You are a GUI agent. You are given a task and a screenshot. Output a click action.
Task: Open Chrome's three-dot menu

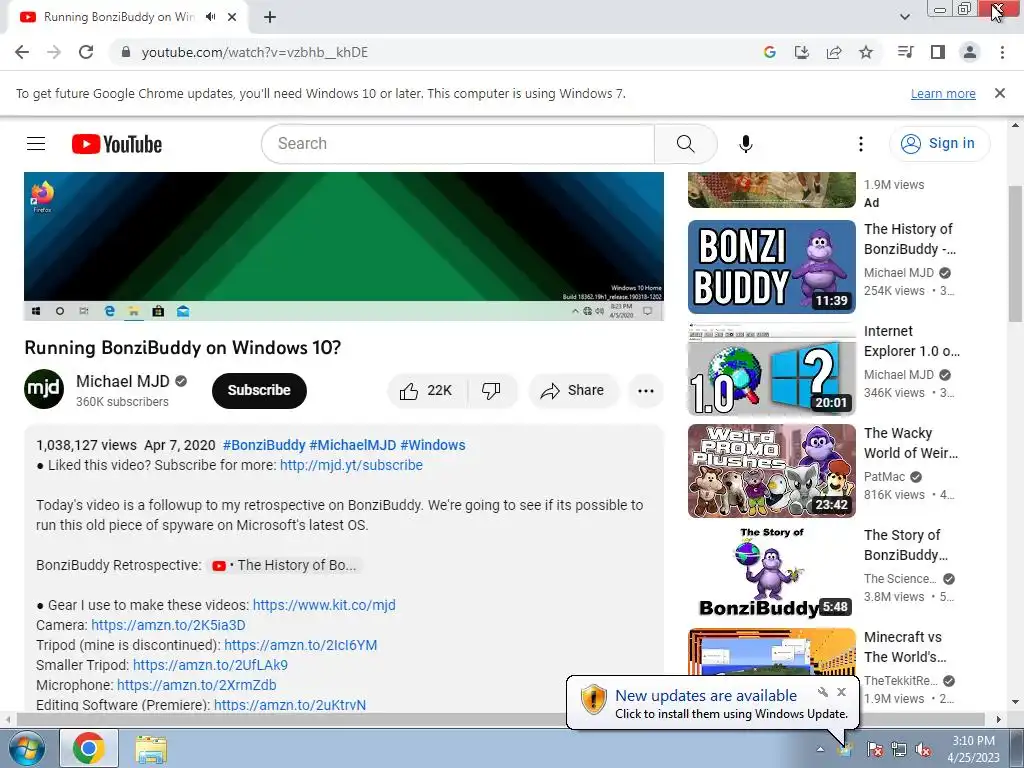pyautogui.click(x=1002, y=52)
